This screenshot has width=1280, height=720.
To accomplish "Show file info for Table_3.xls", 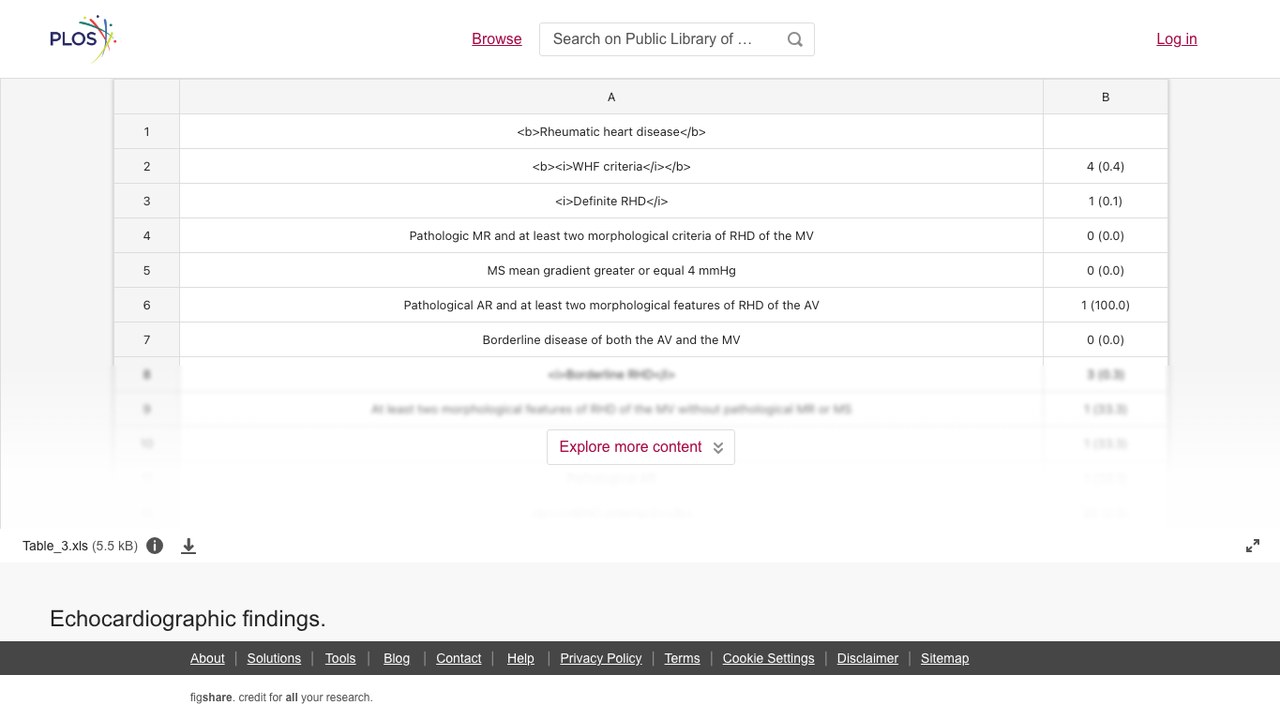I will tap(155, 546).
